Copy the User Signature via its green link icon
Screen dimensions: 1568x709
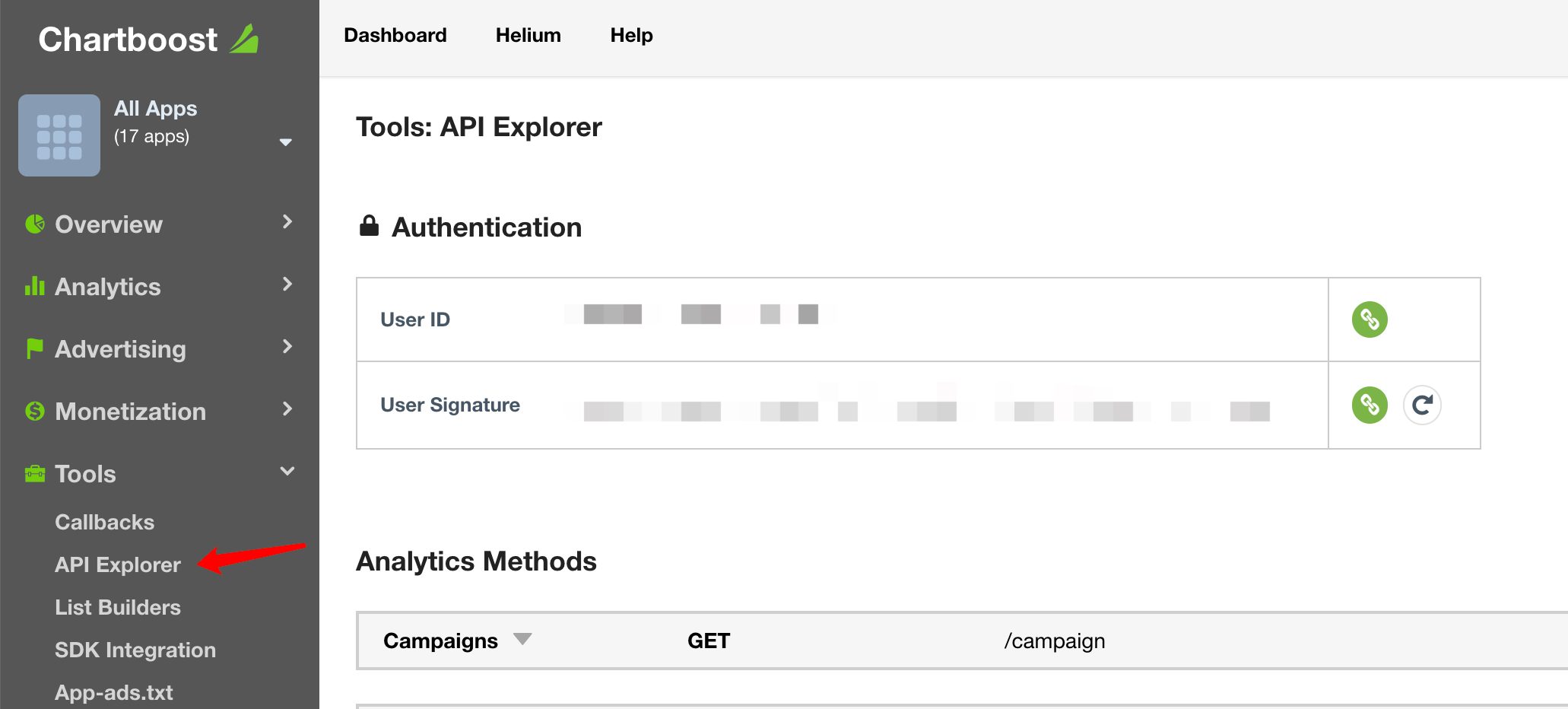(x=1370, y=405)
